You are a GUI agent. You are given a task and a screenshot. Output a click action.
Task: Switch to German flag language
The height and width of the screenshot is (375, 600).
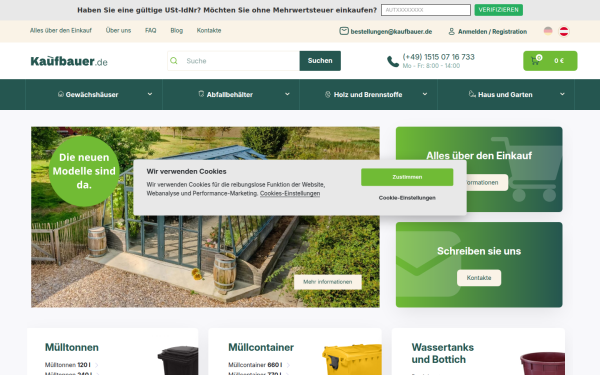[x=548, y=31]
